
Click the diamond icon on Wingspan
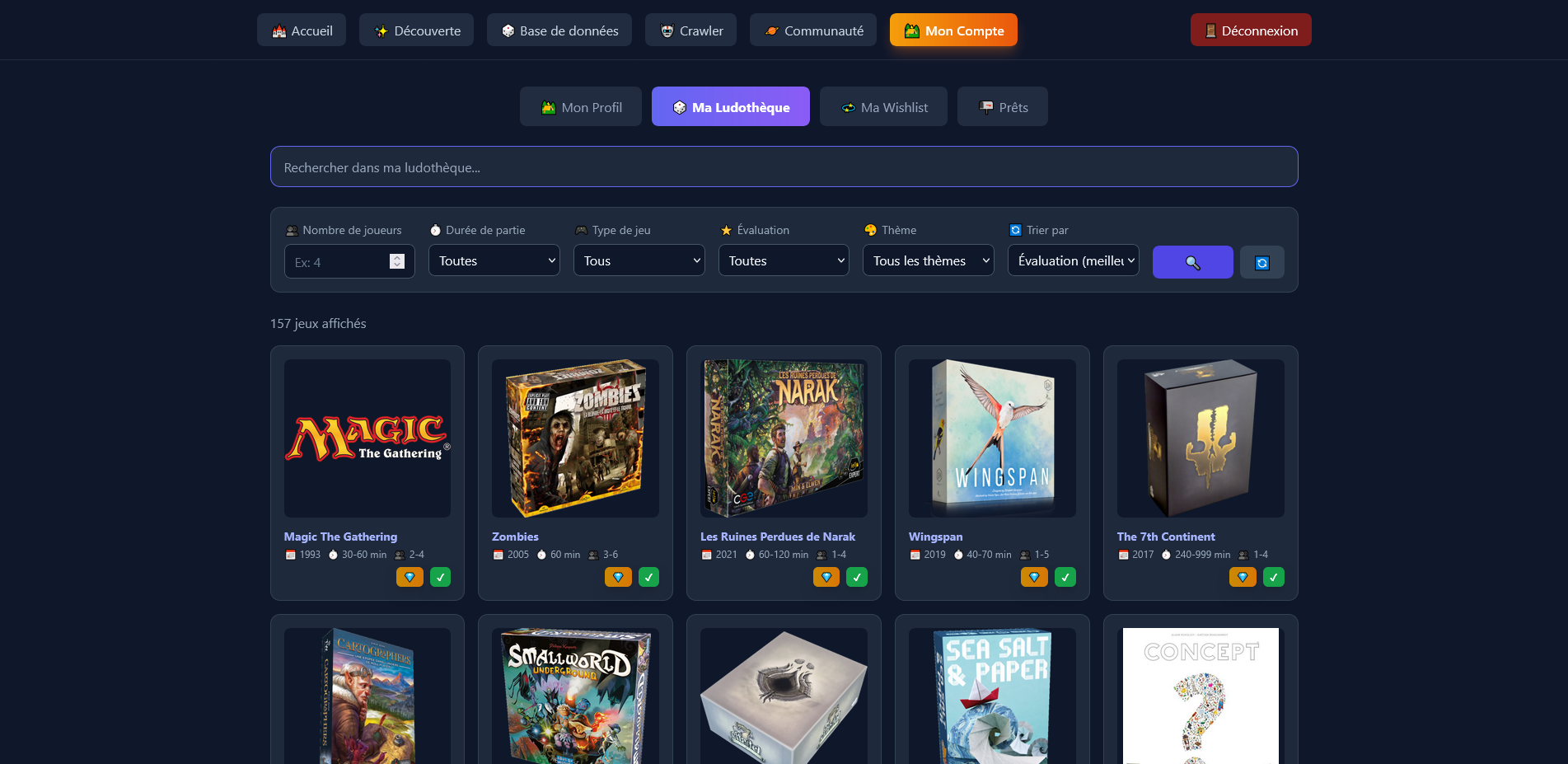(1034, 577)
